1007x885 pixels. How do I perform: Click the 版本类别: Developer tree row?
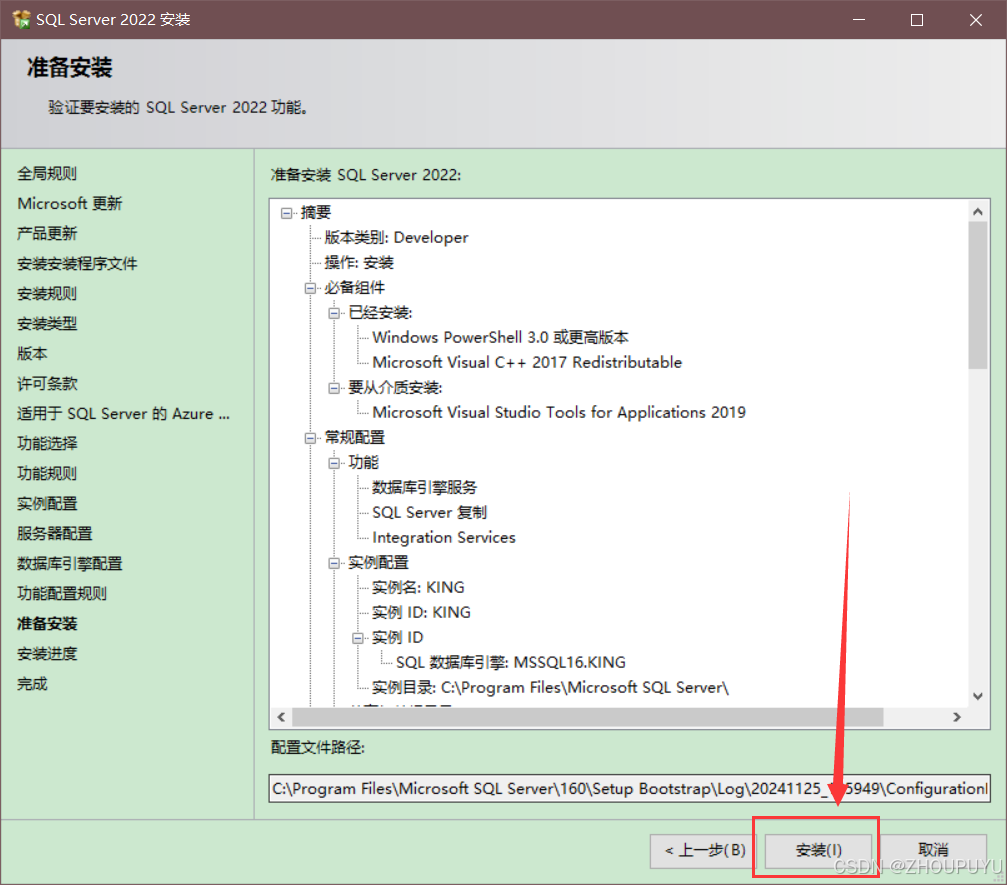pos(396,238)
